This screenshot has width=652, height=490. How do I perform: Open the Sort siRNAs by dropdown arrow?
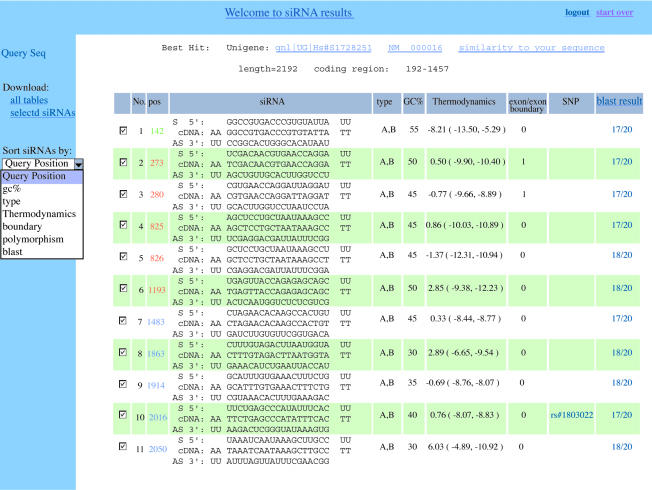point(79,164)
